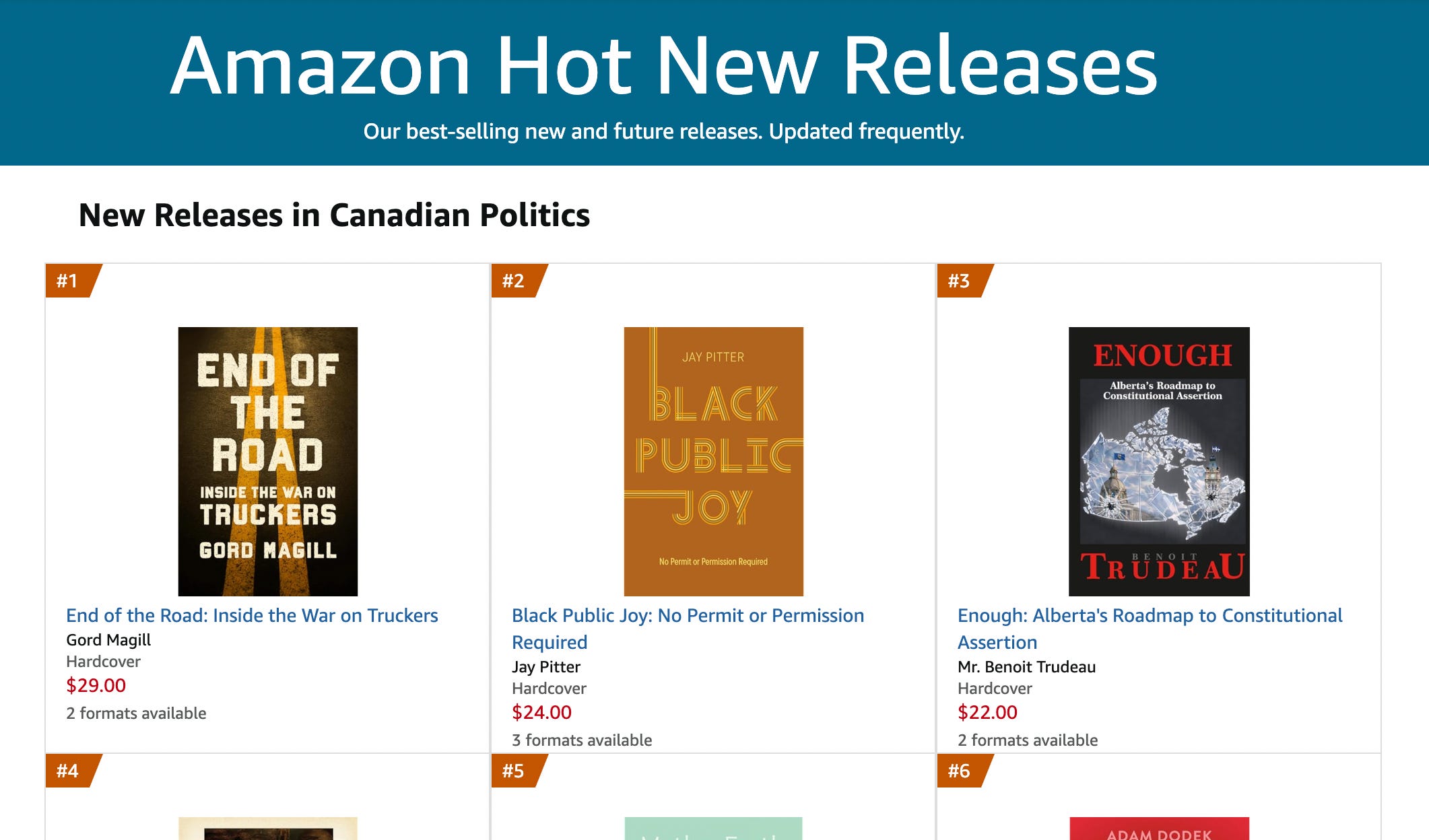Click the $22.00 hardcover price
Screen dimensions: 1429x840
click(x=987, y=712)
